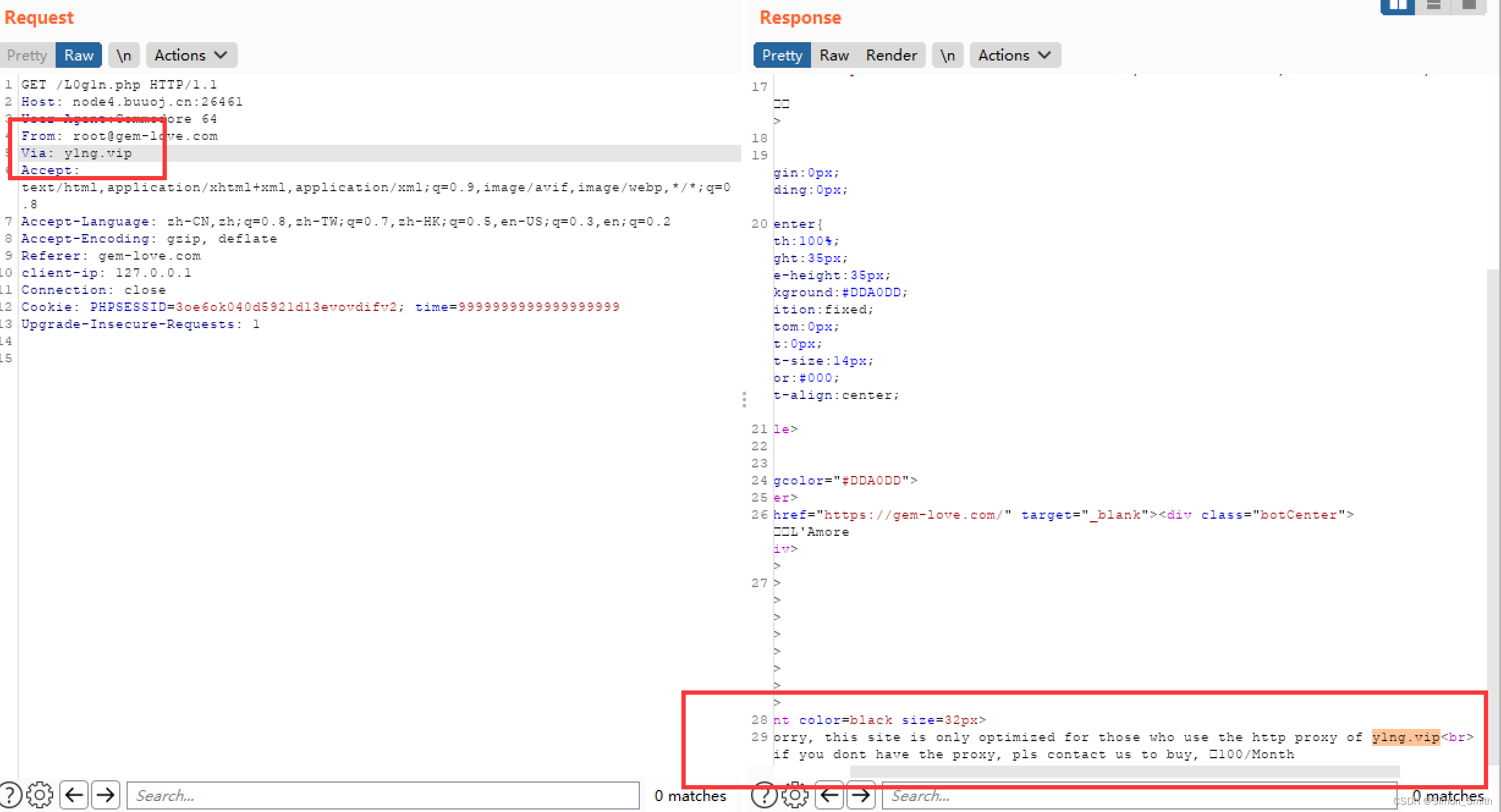1501x812 pixels.
Task: Switch to tabbed single-pane layout
Action: (1469, 6)
